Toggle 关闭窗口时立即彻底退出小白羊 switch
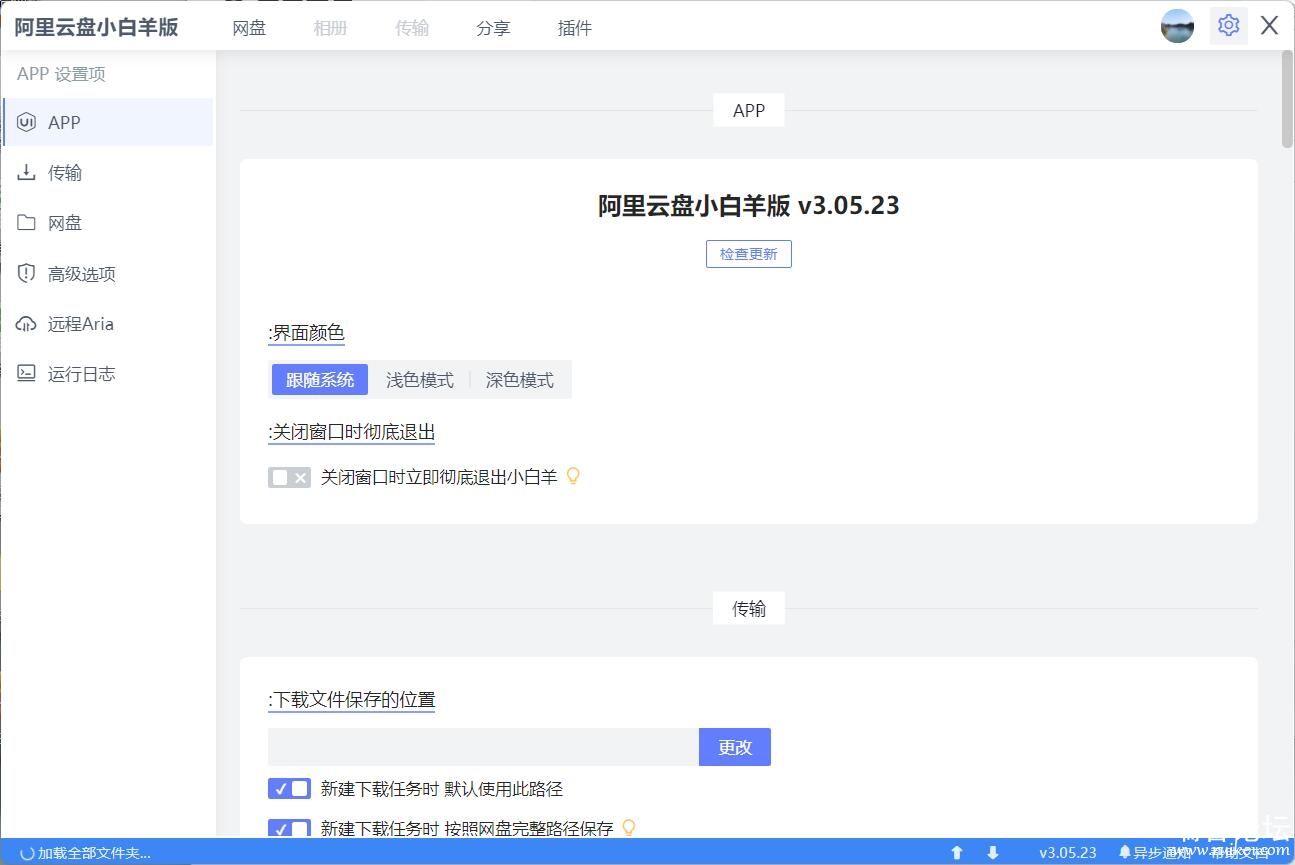 click(x=289, y=478)
